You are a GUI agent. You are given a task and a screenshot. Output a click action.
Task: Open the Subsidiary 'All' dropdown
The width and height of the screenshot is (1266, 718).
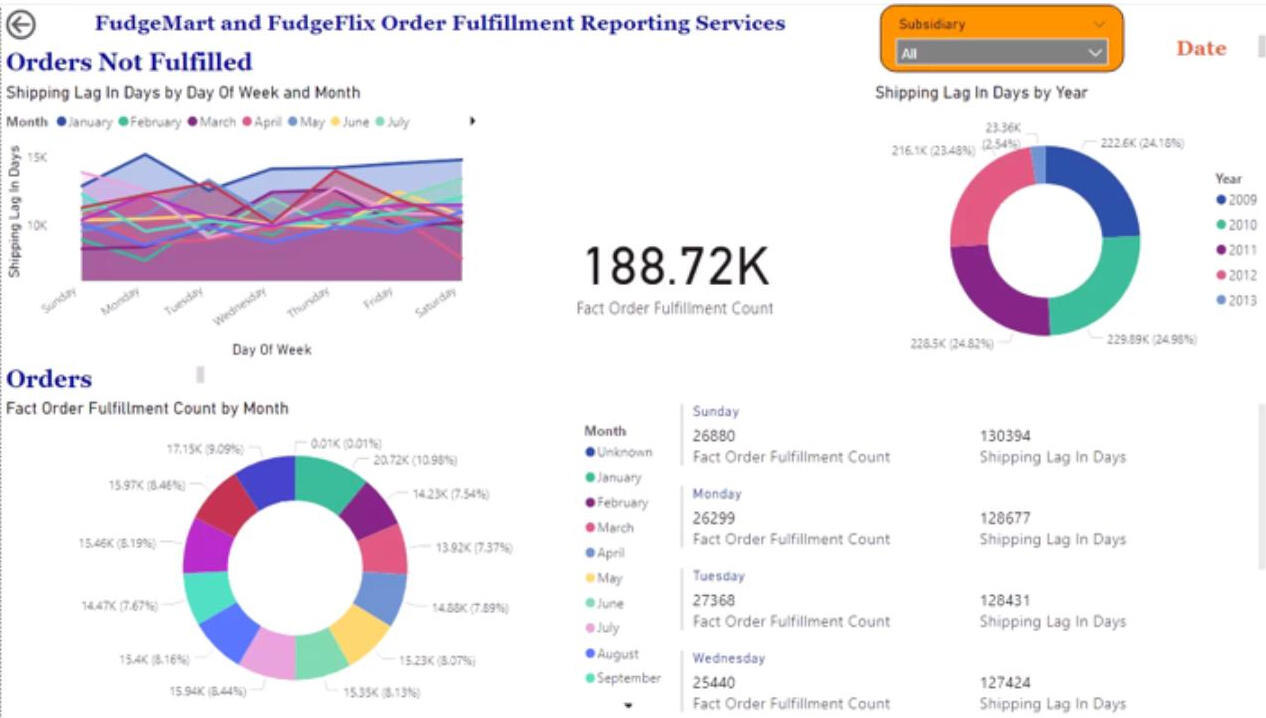pyautogui.click(x=1001, y=53)
